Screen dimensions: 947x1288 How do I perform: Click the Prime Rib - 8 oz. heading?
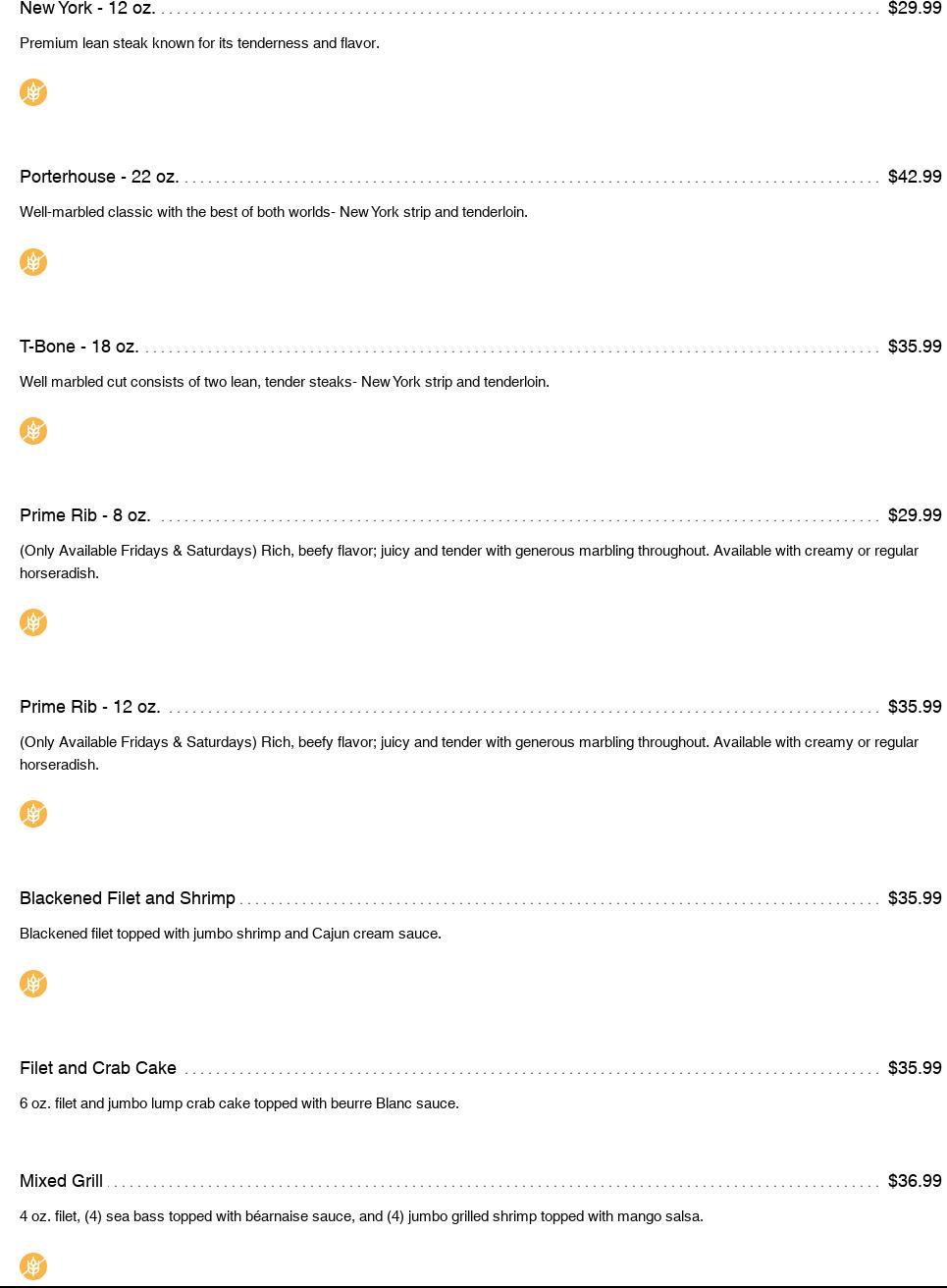(85, 515)
